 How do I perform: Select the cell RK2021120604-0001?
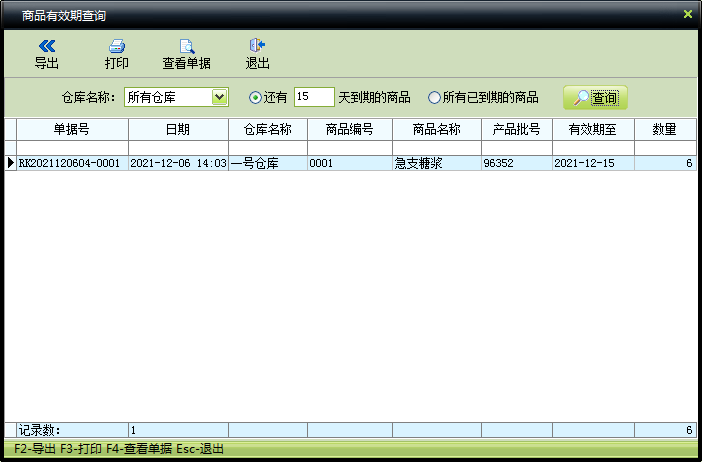(x=73, y=163)
